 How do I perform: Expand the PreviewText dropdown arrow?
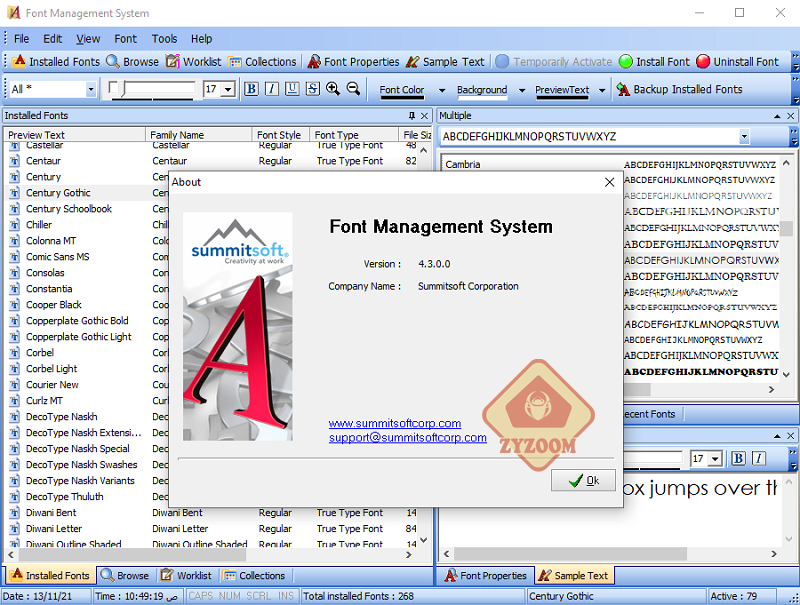(x=602, y=90)
